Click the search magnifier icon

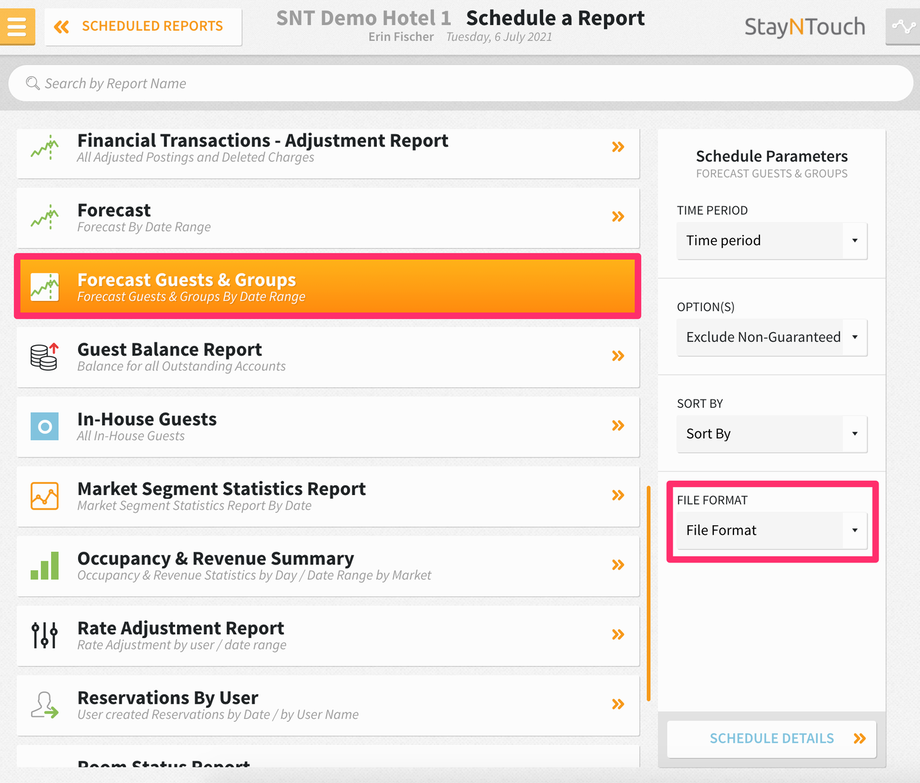[33, 83]
